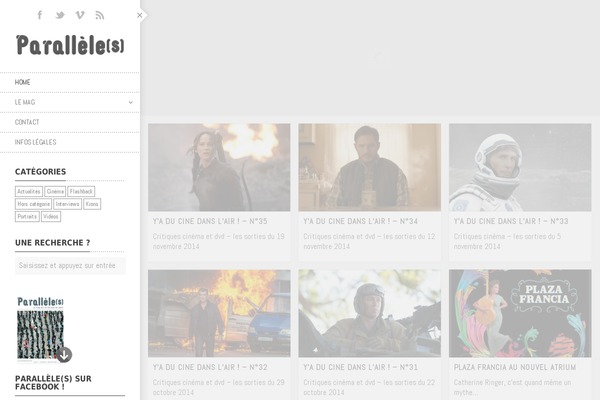600x400 pixels.
Task: Open article title Y'A DU CINE N°32
Action: [210, 367]
